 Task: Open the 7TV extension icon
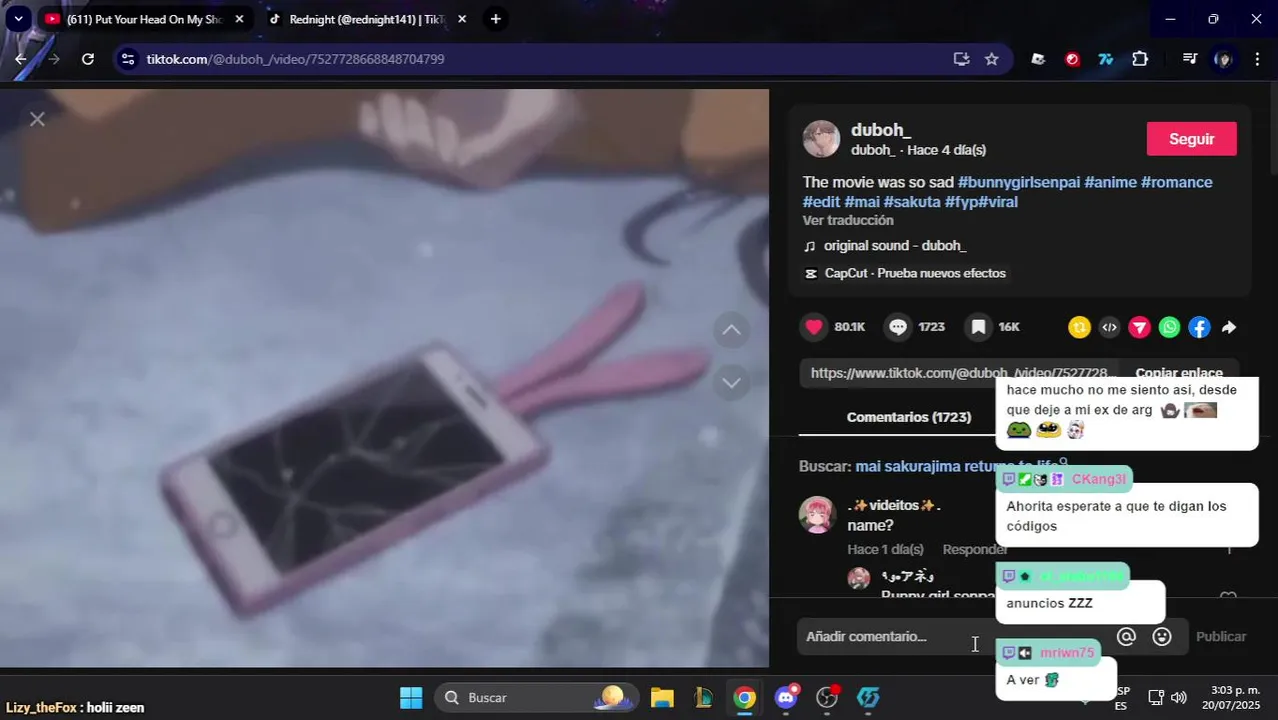tap(1106, 59)
